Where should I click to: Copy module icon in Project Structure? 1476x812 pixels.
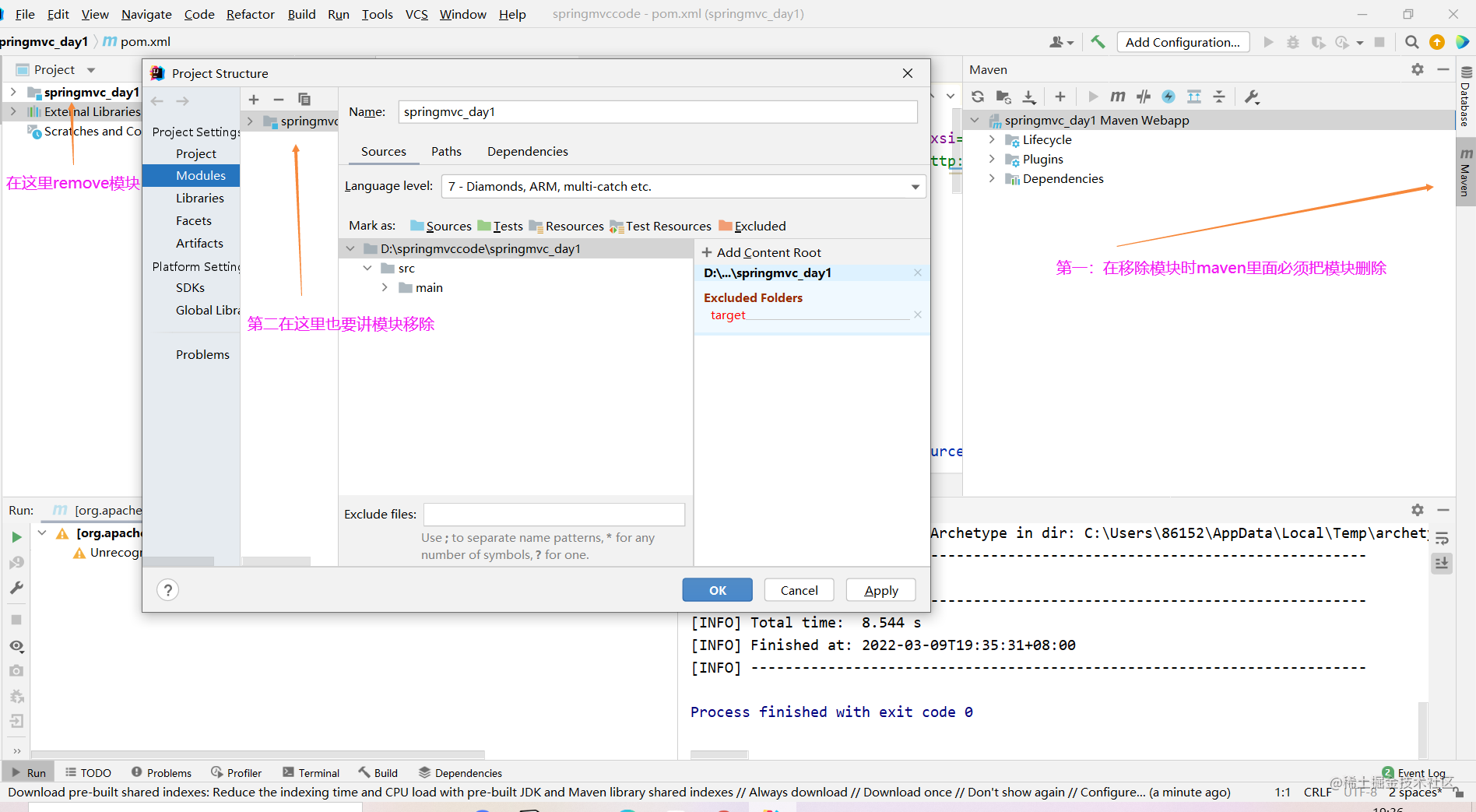click(304, 100)
